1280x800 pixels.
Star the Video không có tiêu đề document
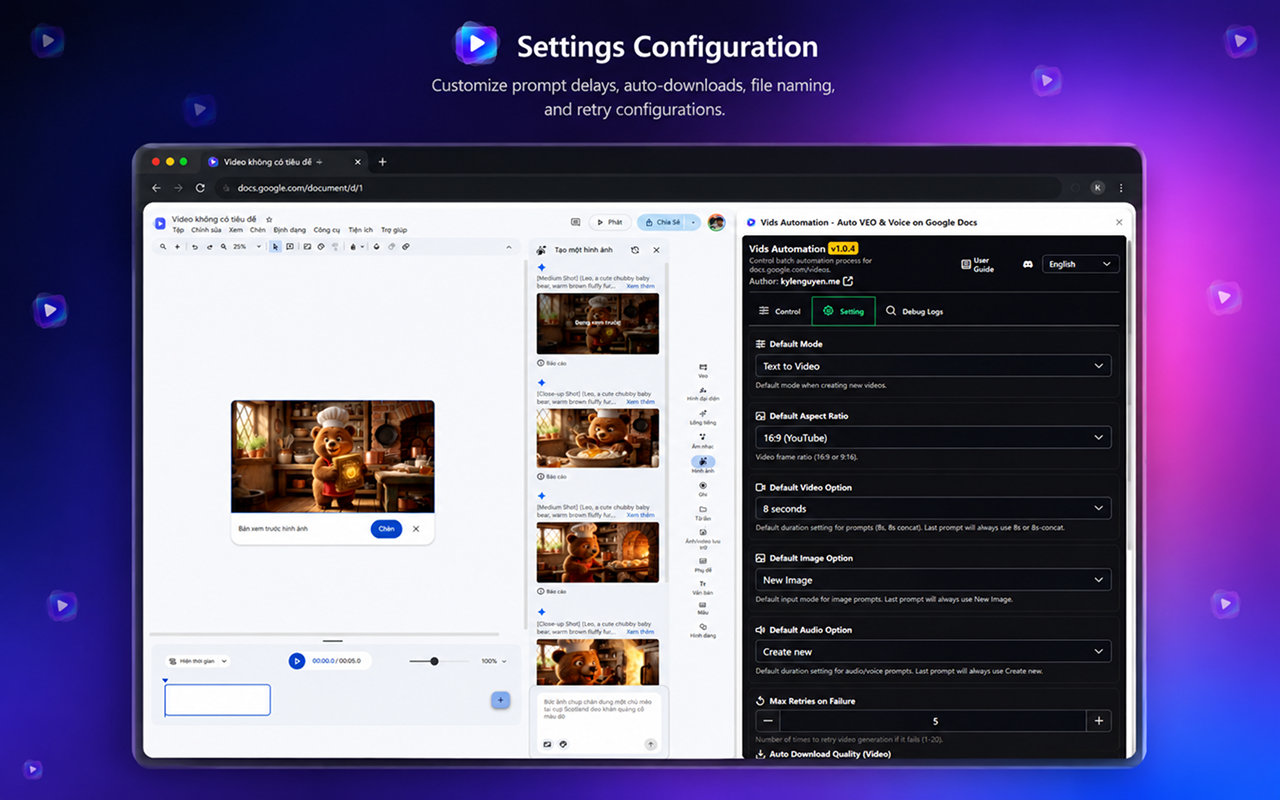click(x=269, y=219)
